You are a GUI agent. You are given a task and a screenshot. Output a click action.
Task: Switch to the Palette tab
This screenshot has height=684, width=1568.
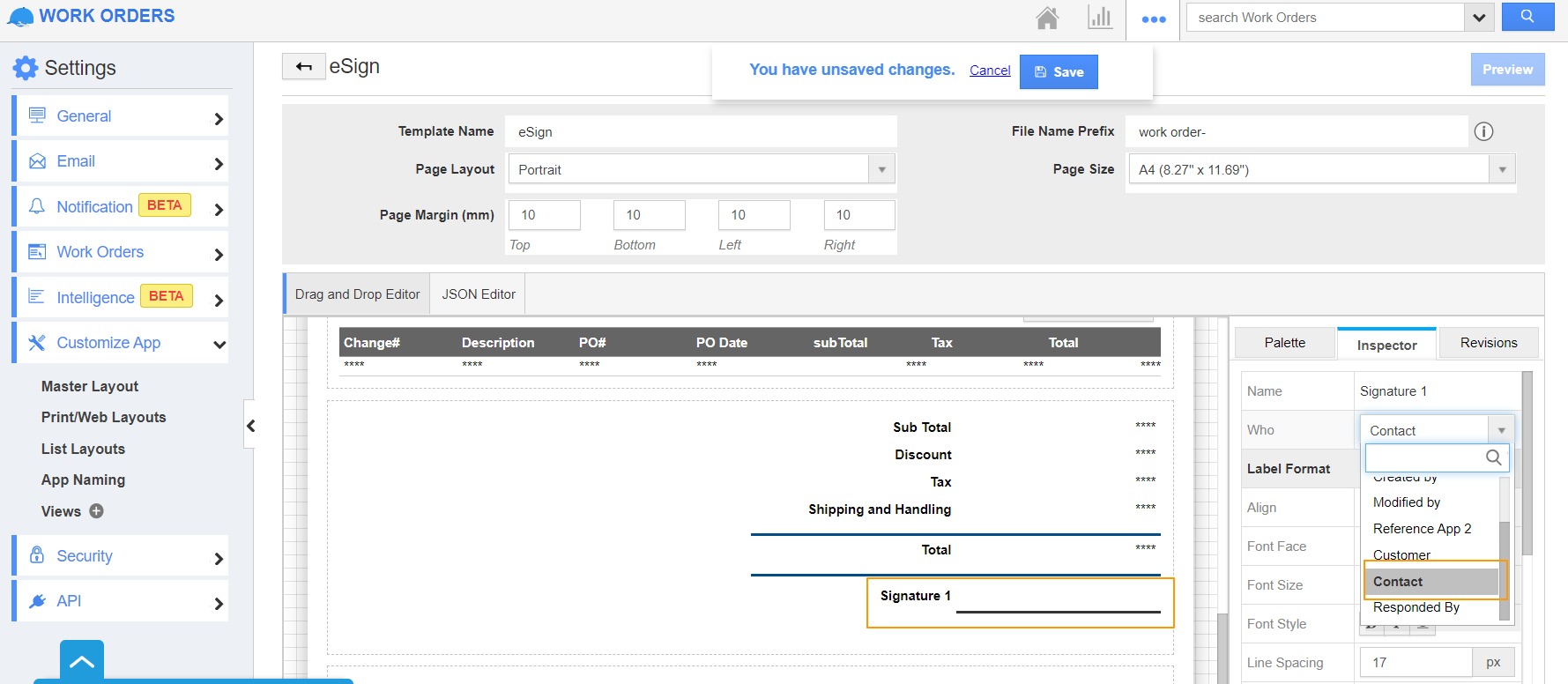(1284, 343)
